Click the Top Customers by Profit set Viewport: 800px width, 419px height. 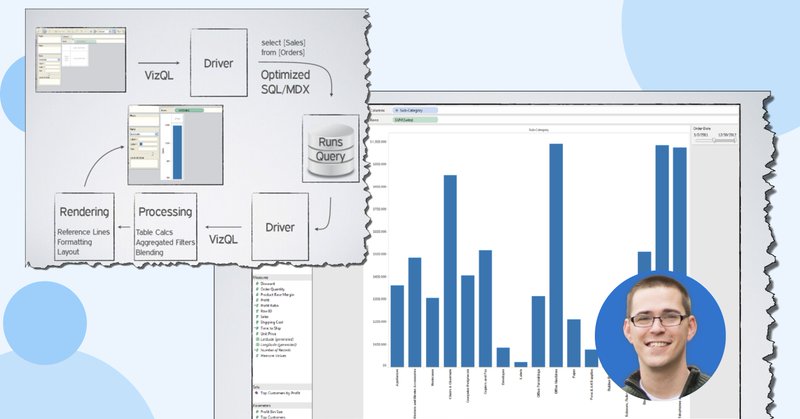tap(278, 393)
